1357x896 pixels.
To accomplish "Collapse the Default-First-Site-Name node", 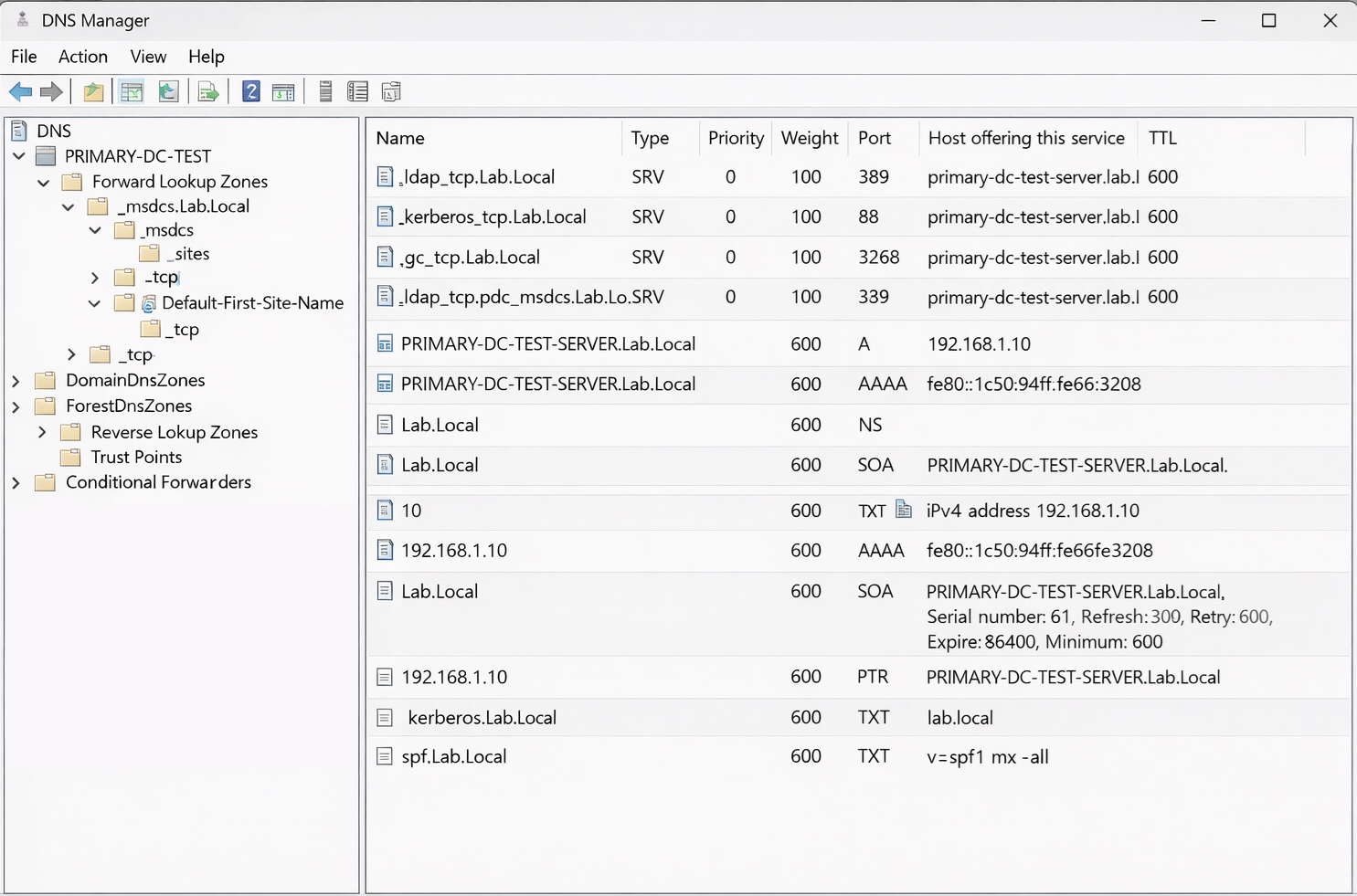I will [95, 303].
